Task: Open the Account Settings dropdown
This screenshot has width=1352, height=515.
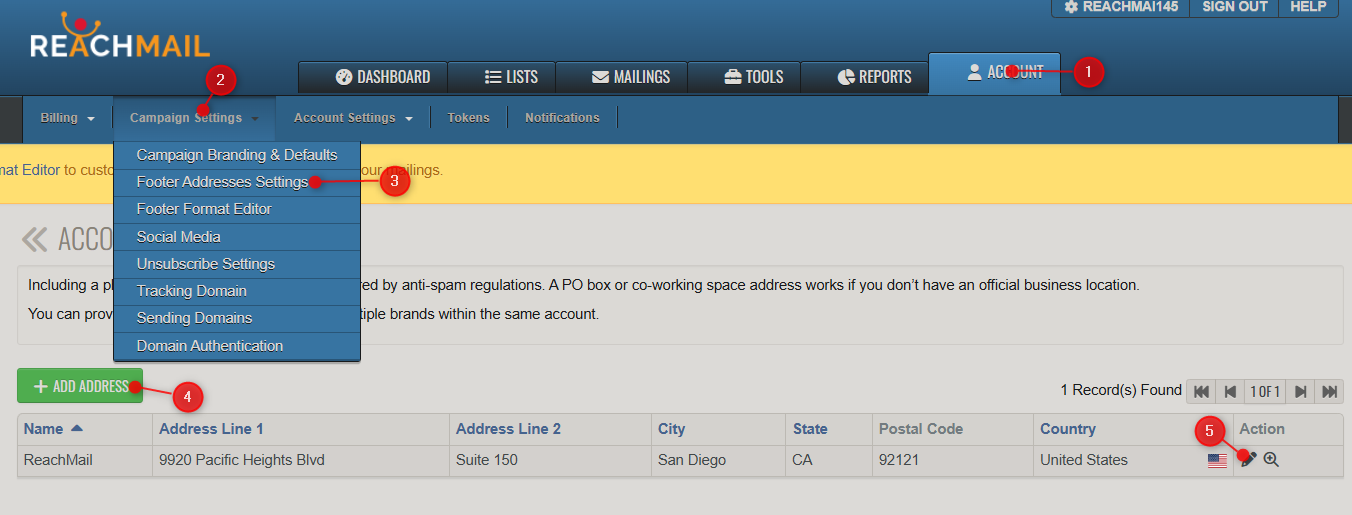Action: (353, 118)
